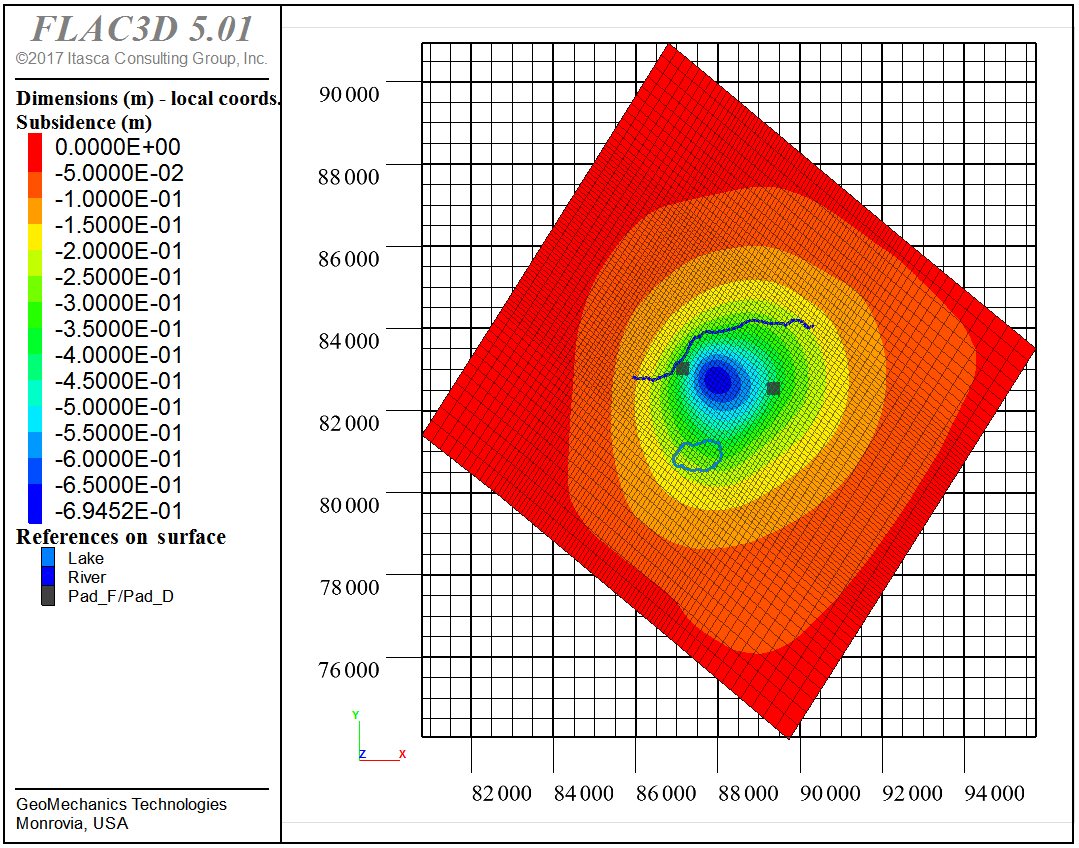
Task: Click the 0.0000E+00 legend value
Action: [x=118, y=147]
